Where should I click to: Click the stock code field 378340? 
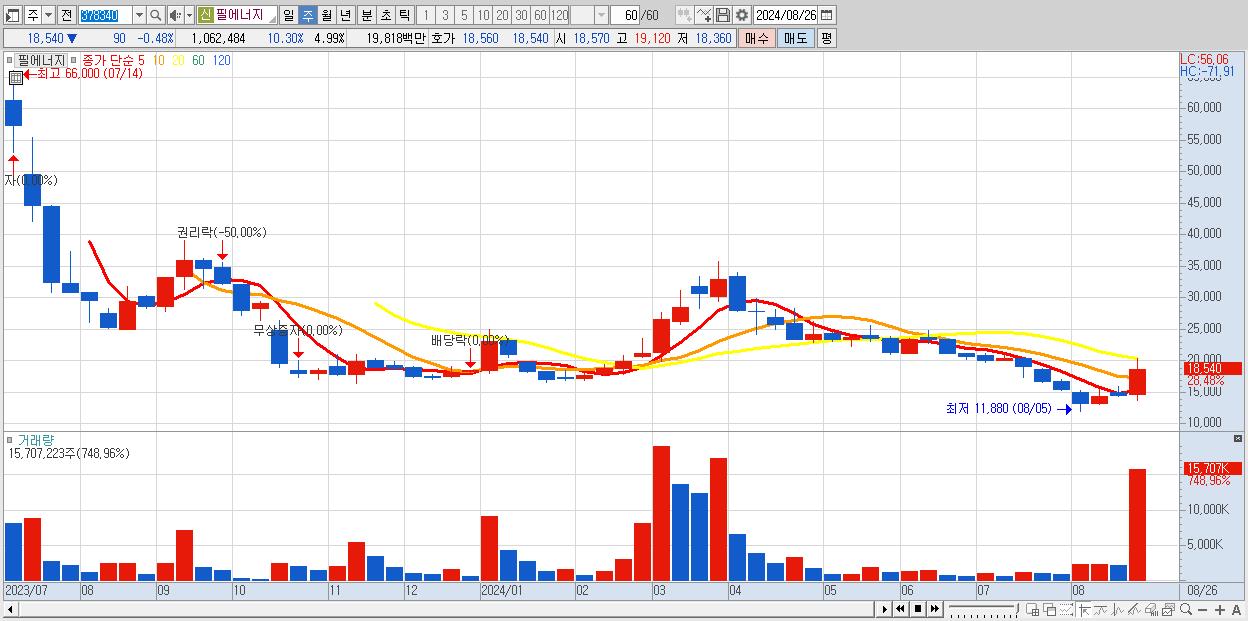(104, 15)
